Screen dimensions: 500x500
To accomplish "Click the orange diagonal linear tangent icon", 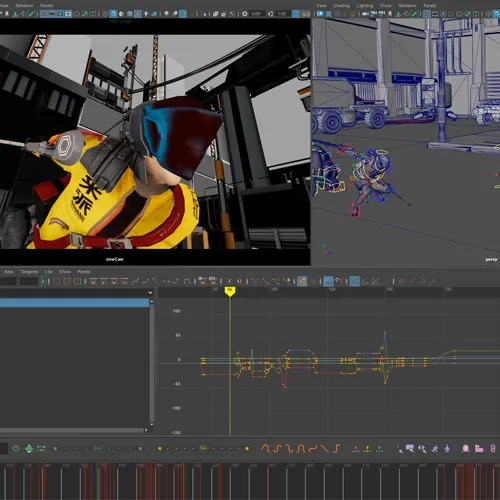I will tap(325, 449).
